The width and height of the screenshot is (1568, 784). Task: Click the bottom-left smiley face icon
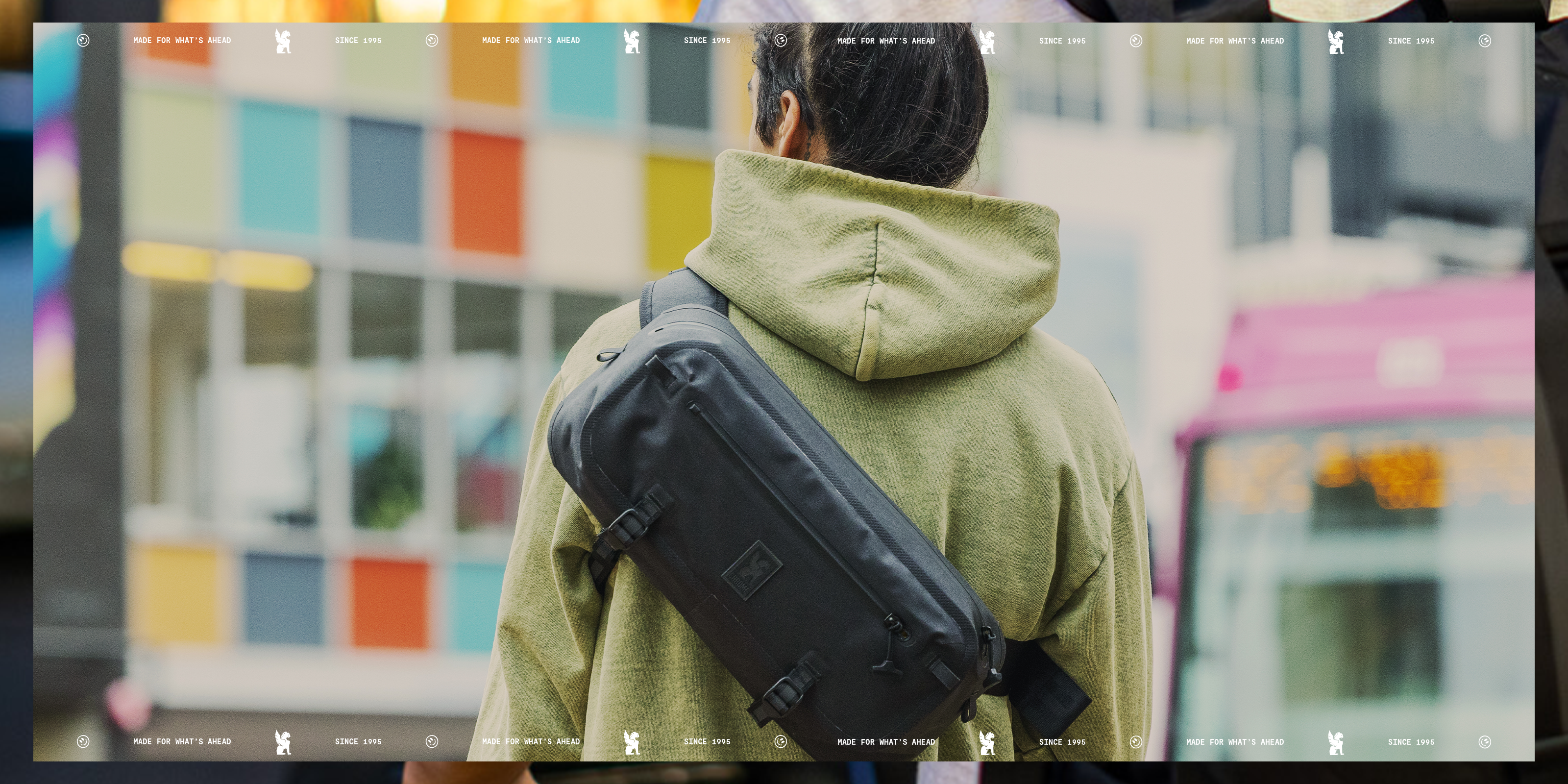coord(83,741)
